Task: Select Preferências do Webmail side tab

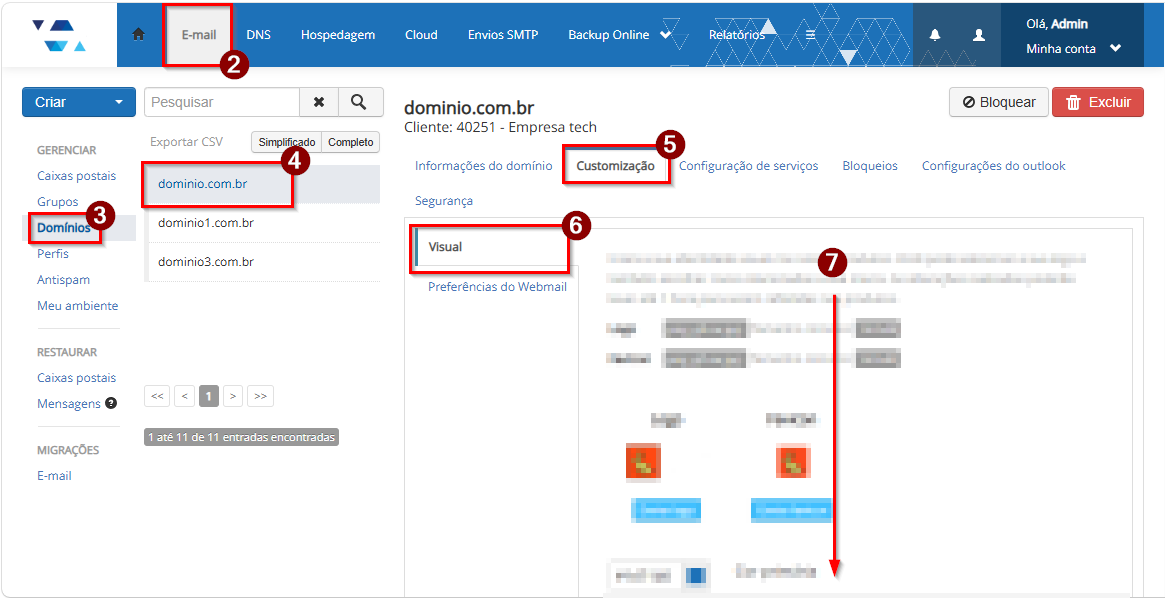Action: coord(497,286)
